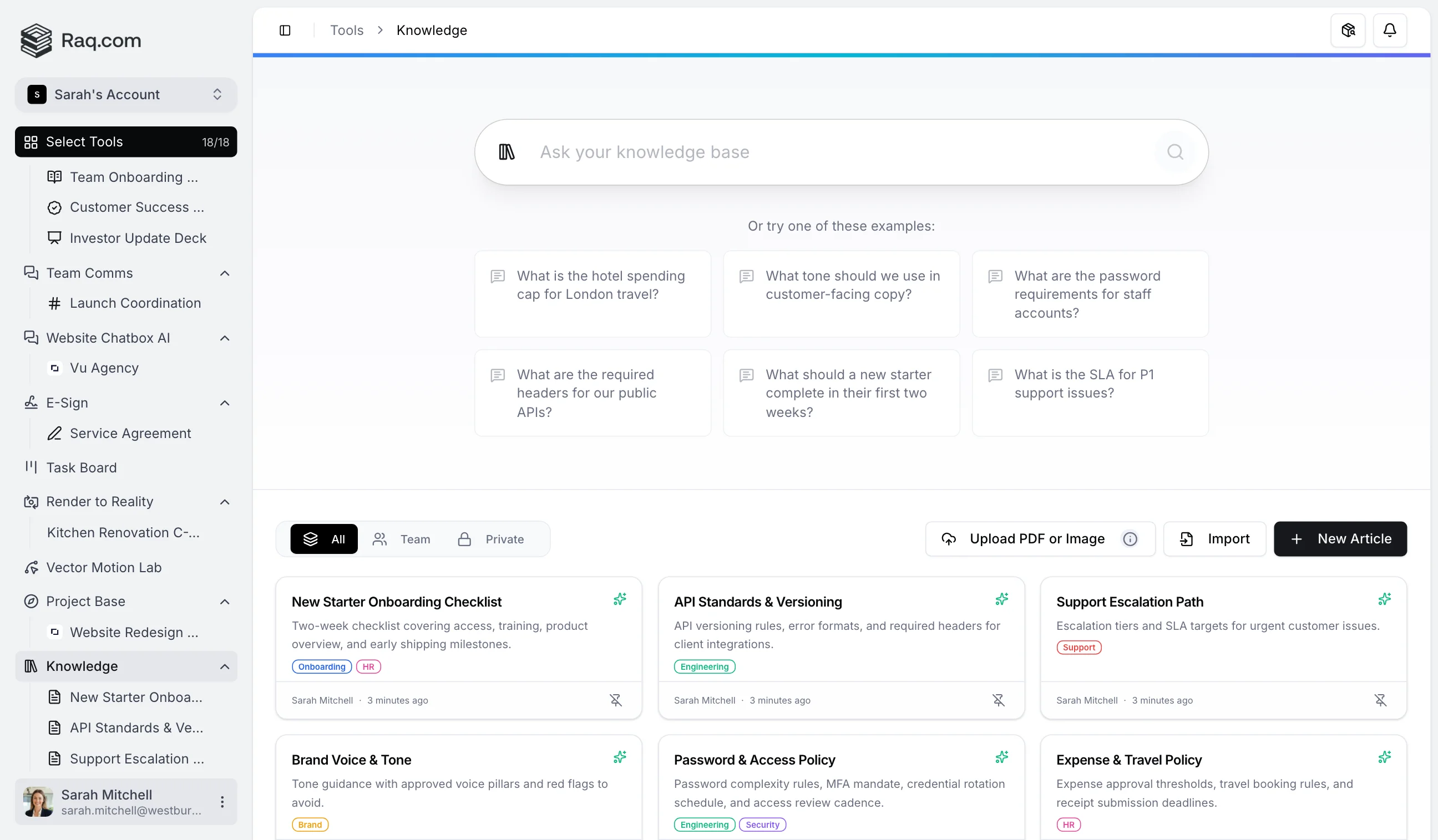
Task: Click AI sparkle icon on Support Escalation Path
Action: point(1384,599)
